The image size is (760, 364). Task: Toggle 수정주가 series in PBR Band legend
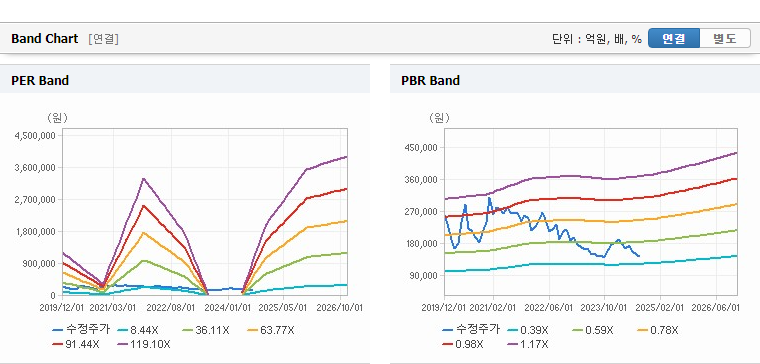(x=471, y=330)
